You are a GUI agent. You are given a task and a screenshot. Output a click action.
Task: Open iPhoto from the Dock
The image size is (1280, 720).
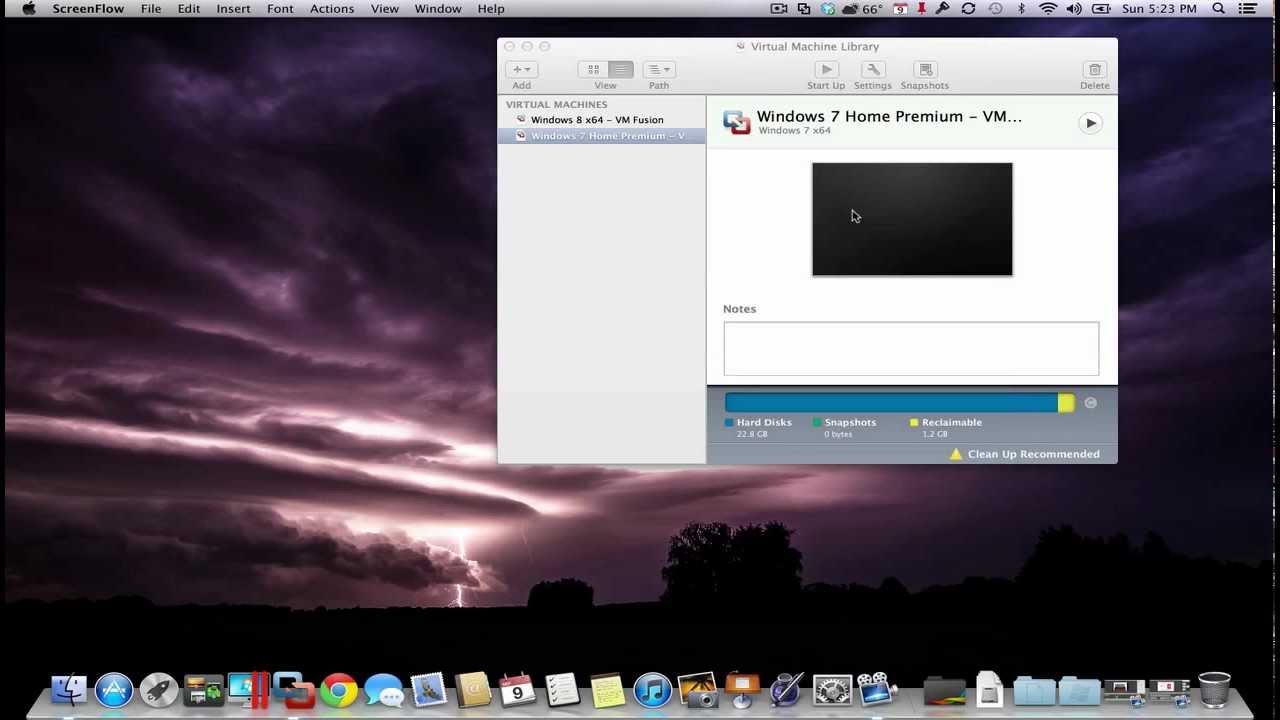click(x=697, y=690)
